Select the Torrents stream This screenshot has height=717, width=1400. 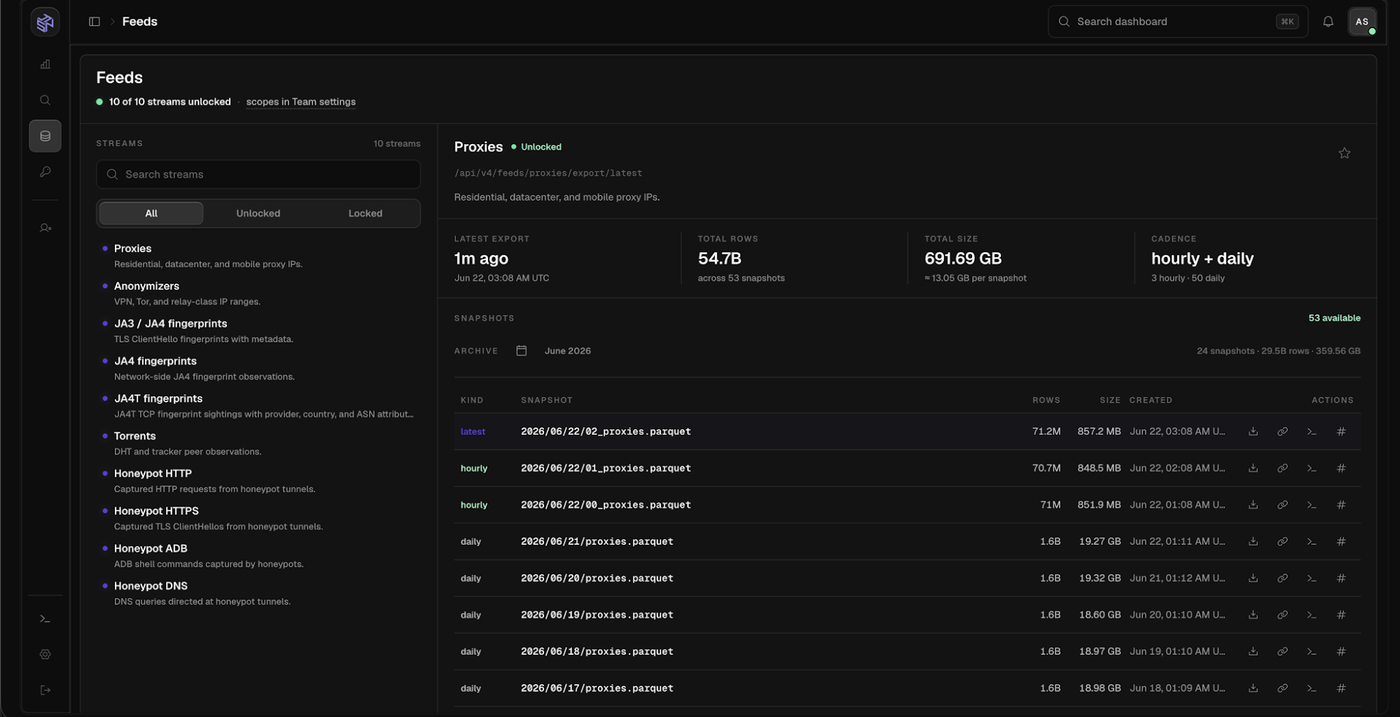point(258,443)
